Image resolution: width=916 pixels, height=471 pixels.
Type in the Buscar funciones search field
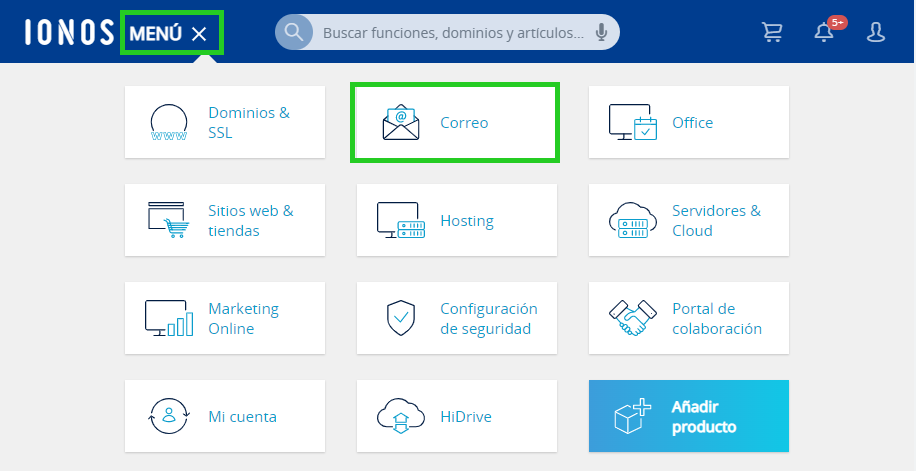pos(452,33)
